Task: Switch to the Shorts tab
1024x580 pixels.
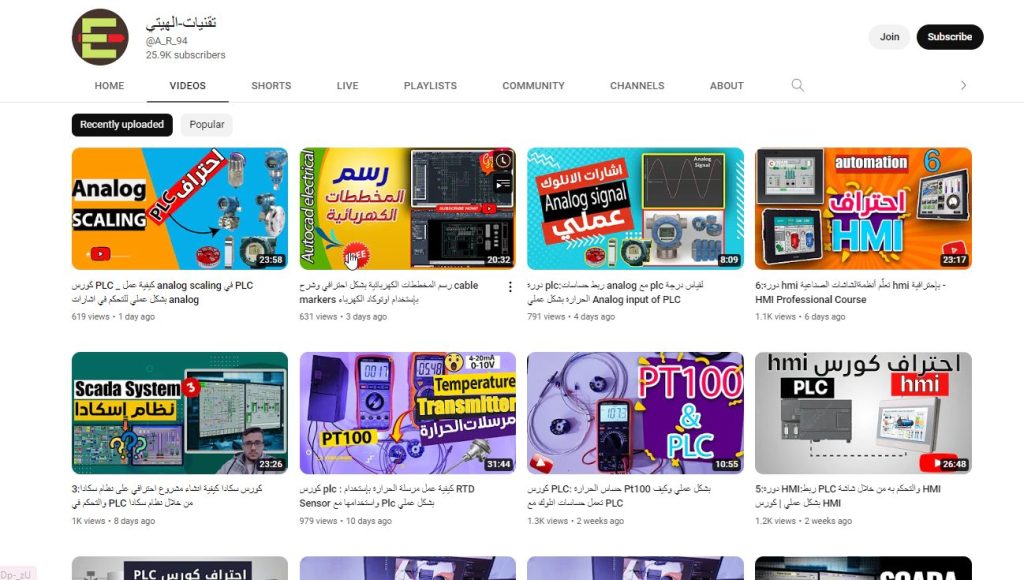Action: (x=271, y=86)
